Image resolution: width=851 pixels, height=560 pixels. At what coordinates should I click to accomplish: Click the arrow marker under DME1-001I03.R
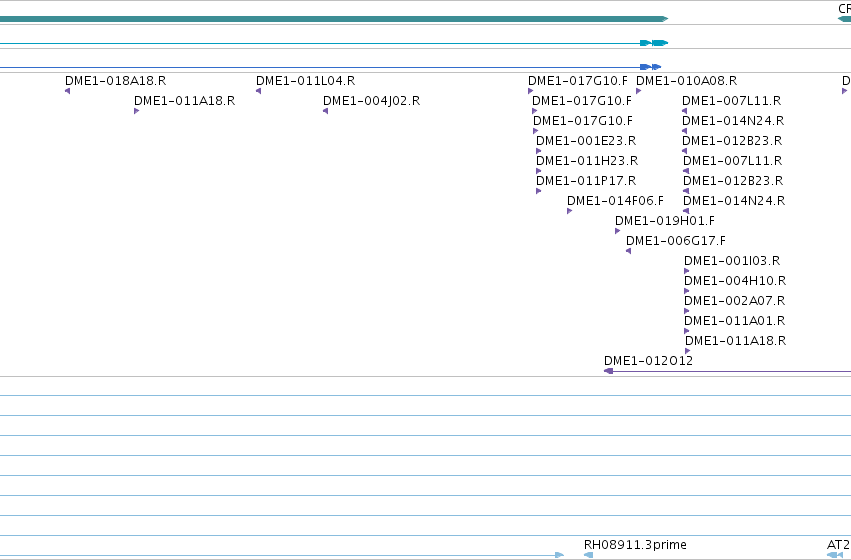pyautogui.click(x=687, y=271)
